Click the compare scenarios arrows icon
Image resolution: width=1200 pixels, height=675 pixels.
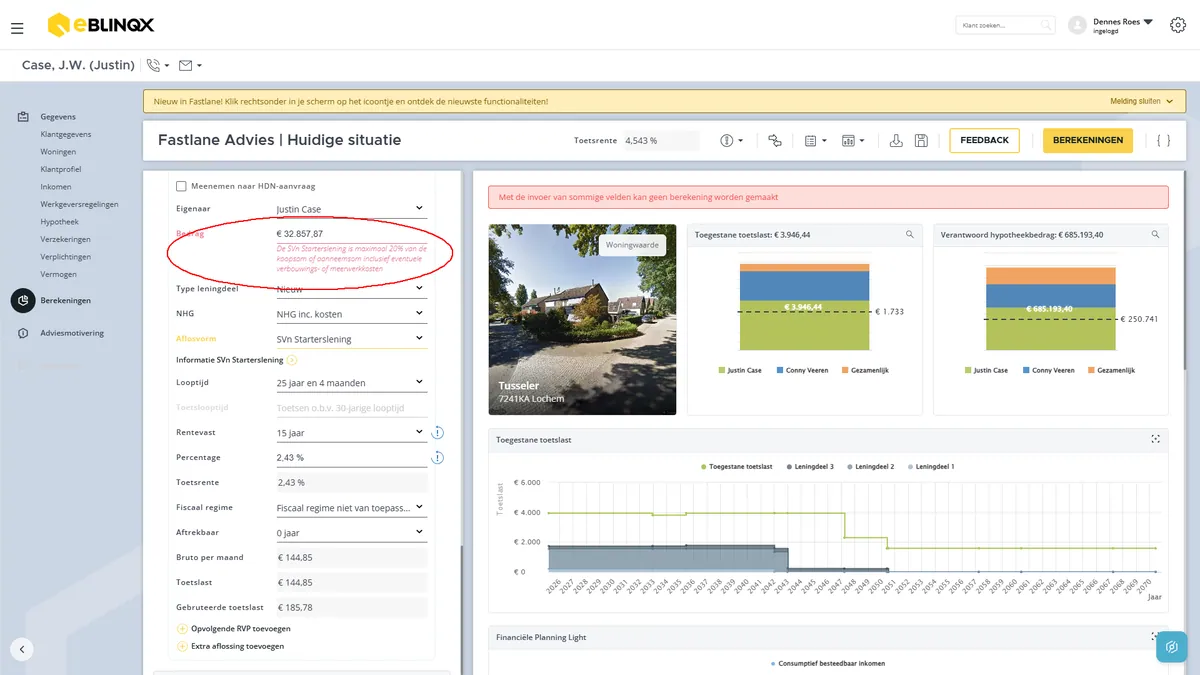(x=775, y=141)
